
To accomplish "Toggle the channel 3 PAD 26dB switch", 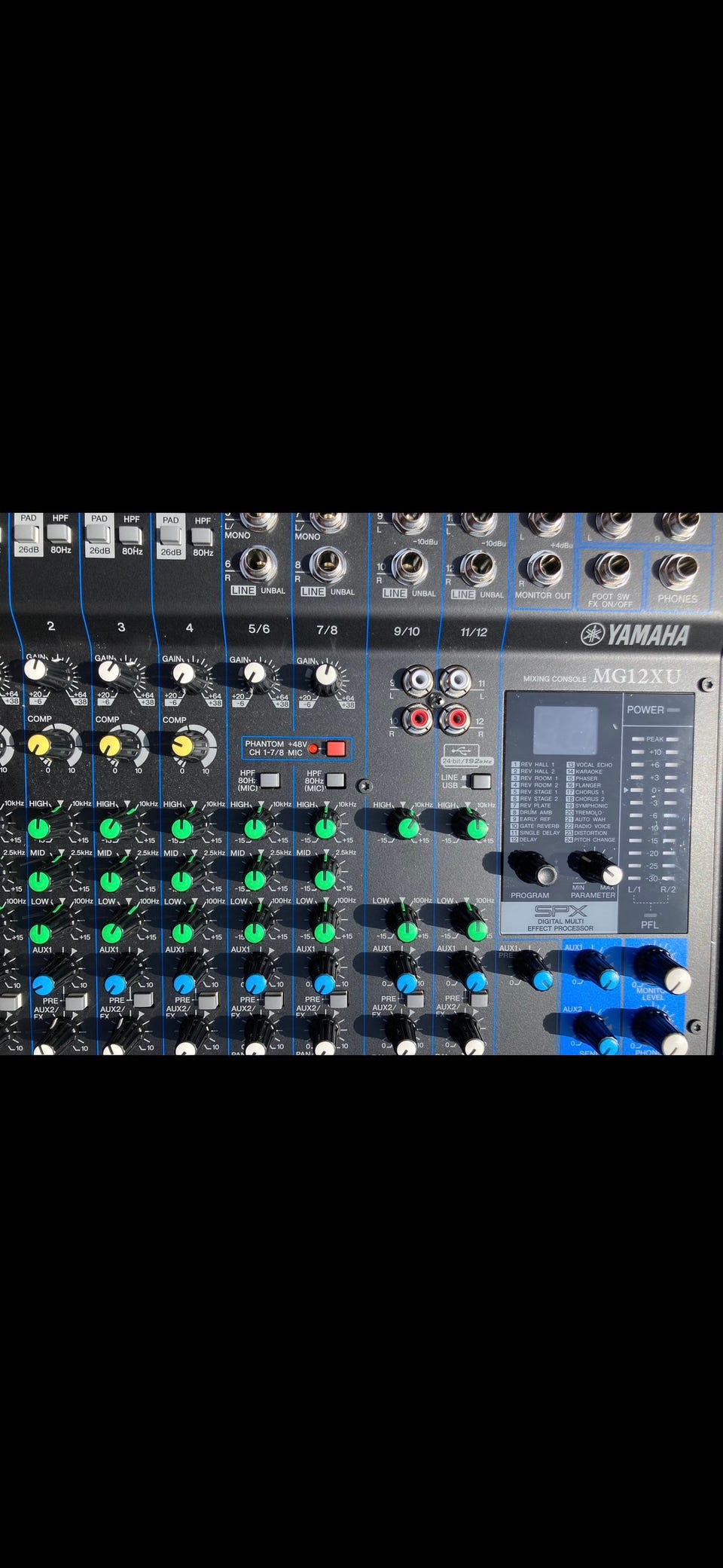I will click(99, 534).
